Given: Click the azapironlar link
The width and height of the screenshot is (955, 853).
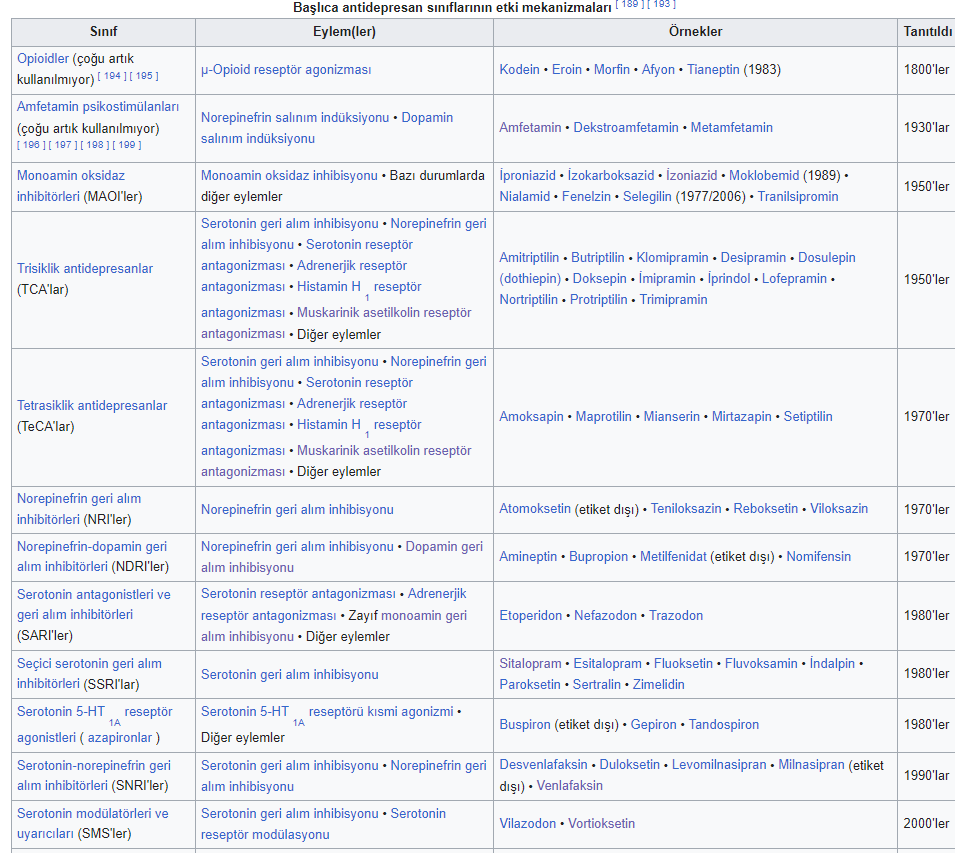Looking at the screenshot, I should click(120, 738).
